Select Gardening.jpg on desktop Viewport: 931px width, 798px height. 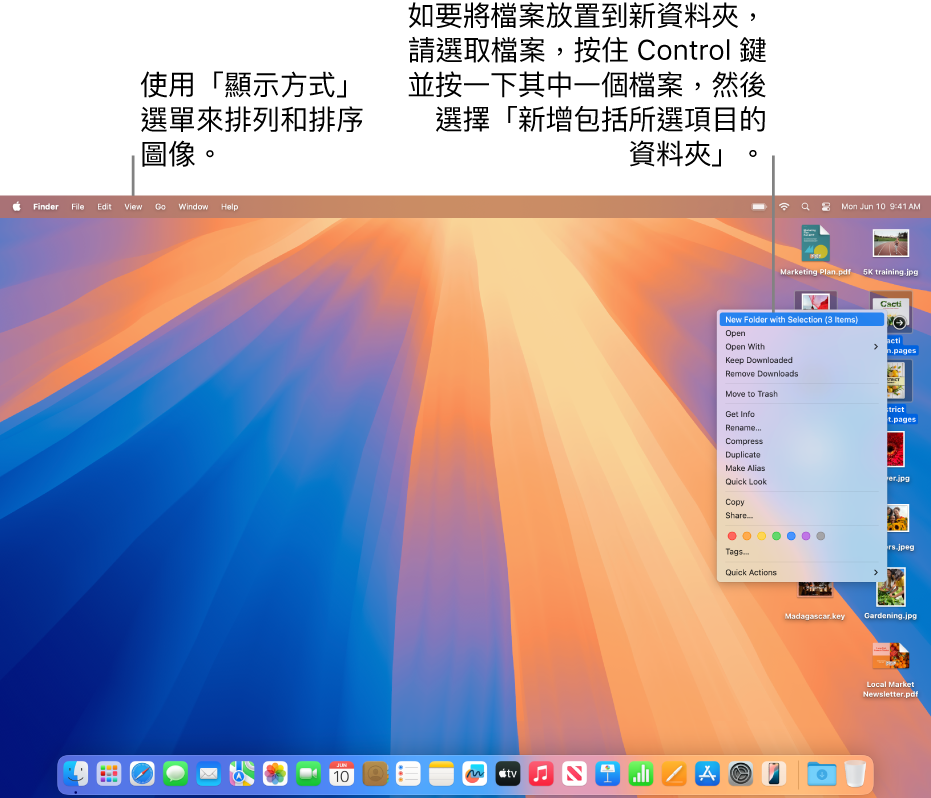tap(891, 594)
